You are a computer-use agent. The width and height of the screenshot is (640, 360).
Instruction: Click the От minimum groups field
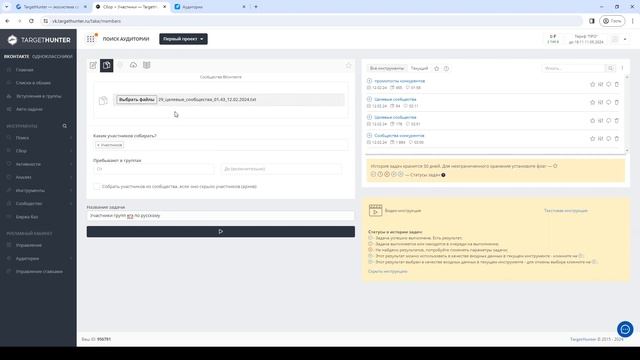(153, 169)
